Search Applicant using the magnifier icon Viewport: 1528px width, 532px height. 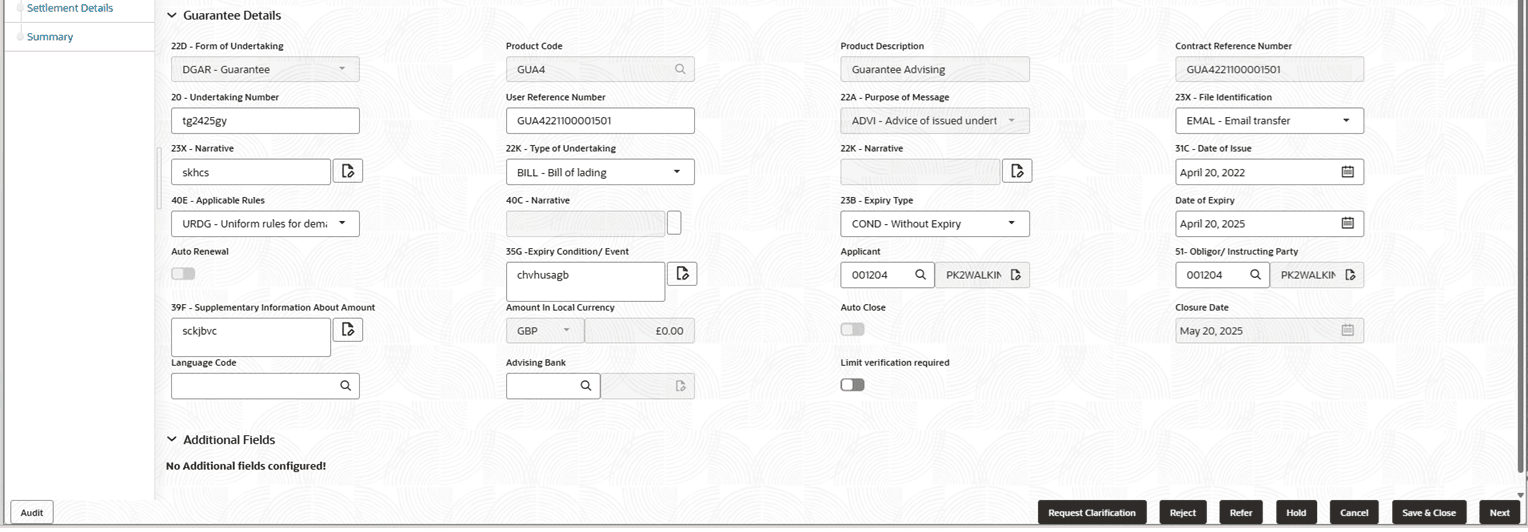[x=920, y=274]
